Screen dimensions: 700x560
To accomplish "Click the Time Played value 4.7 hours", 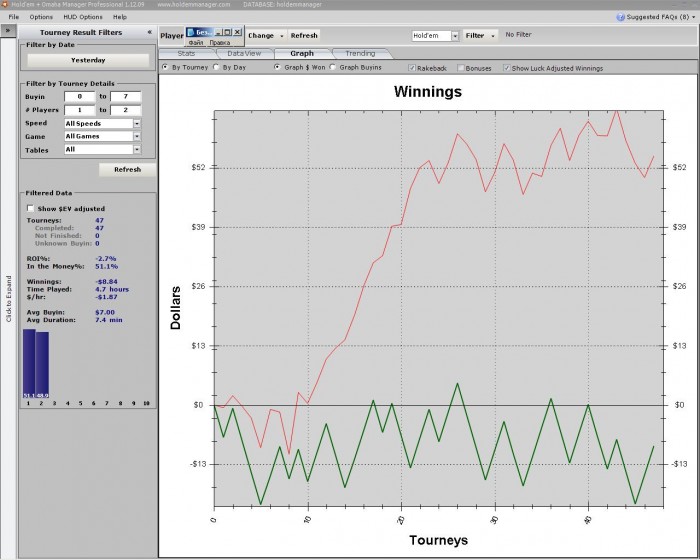I will 112,289.
